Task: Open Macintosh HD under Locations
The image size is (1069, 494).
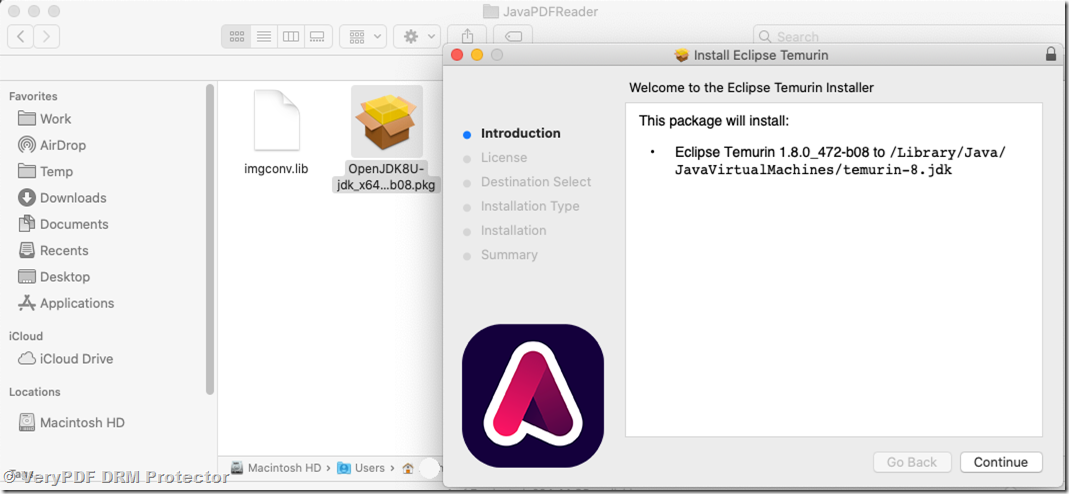Action: (72, 422)
